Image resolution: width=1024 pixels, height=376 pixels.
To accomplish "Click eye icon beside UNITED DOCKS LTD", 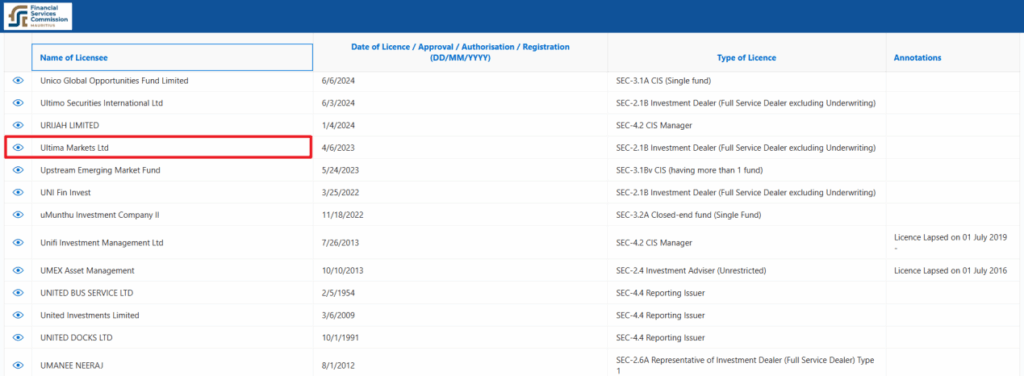I will pos(18,337).
